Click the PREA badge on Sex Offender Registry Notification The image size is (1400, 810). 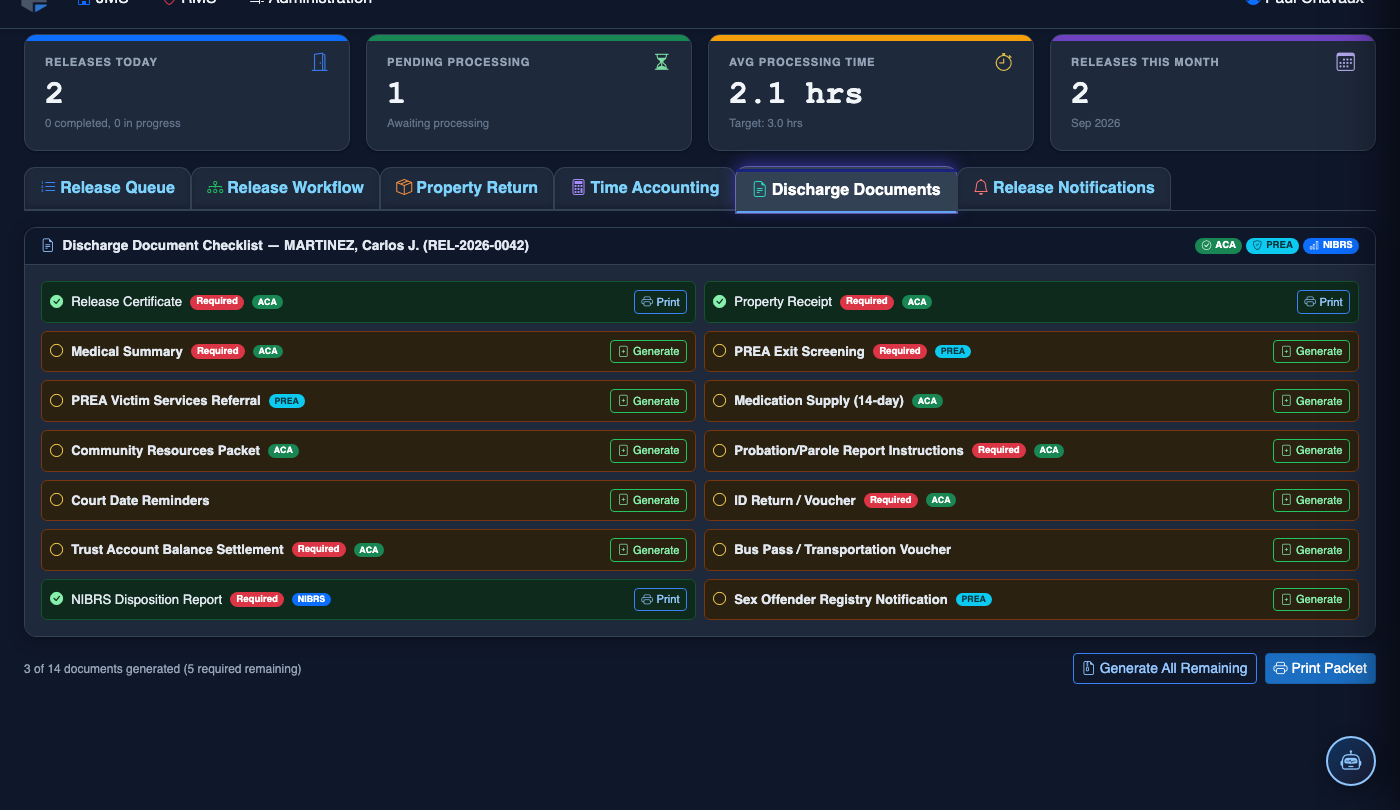click(974, 599)
